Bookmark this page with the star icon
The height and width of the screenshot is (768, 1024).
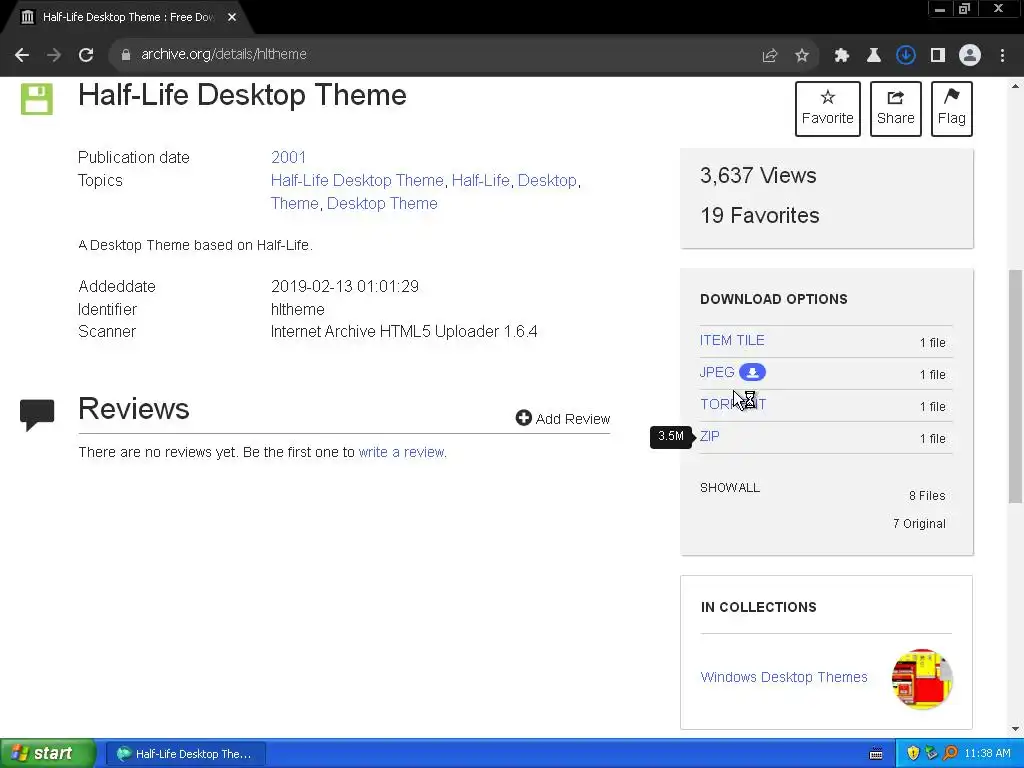point(802,56)
